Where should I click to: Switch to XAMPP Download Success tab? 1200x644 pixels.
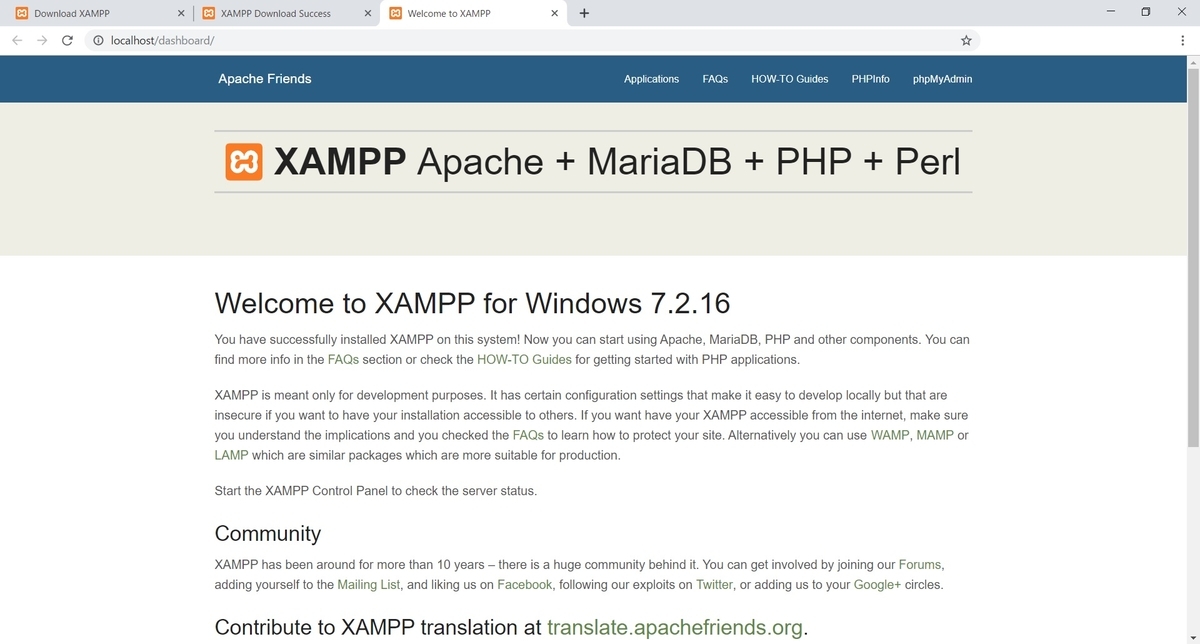pos(285,13)
